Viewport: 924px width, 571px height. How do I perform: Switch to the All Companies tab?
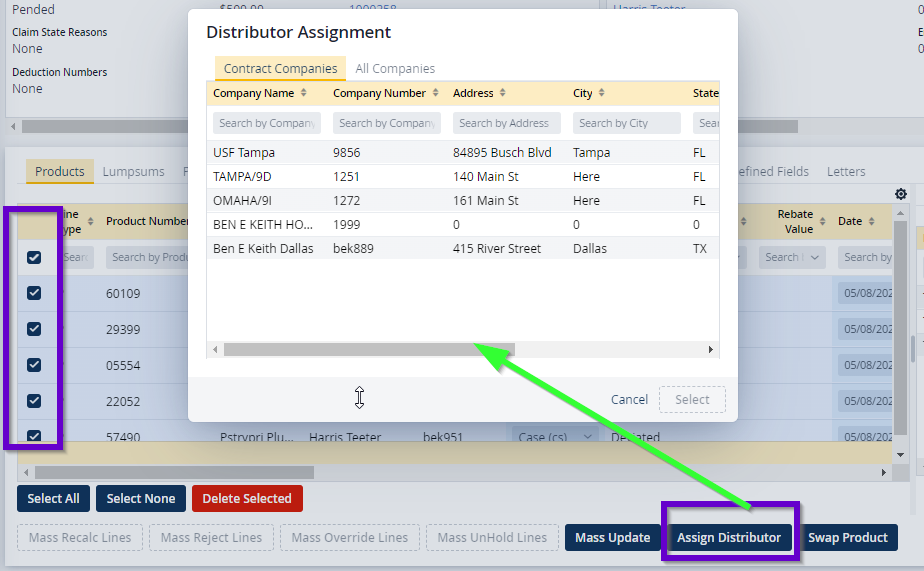click(x=395, y=69)
